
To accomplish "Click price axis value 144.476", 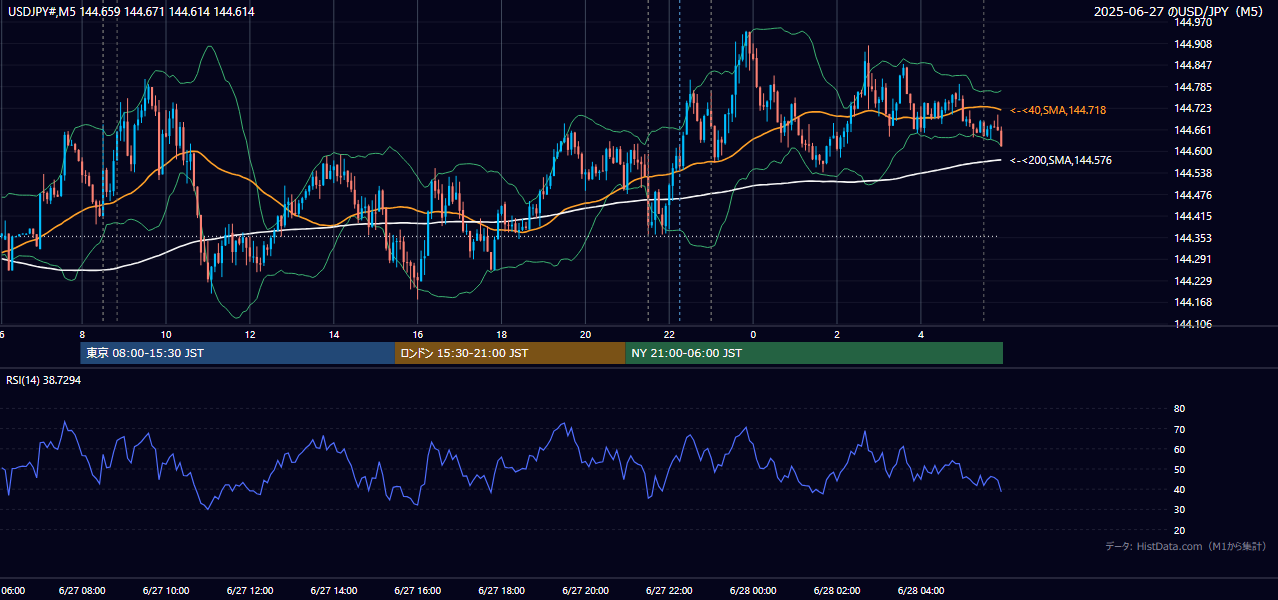I will 1192,195.
